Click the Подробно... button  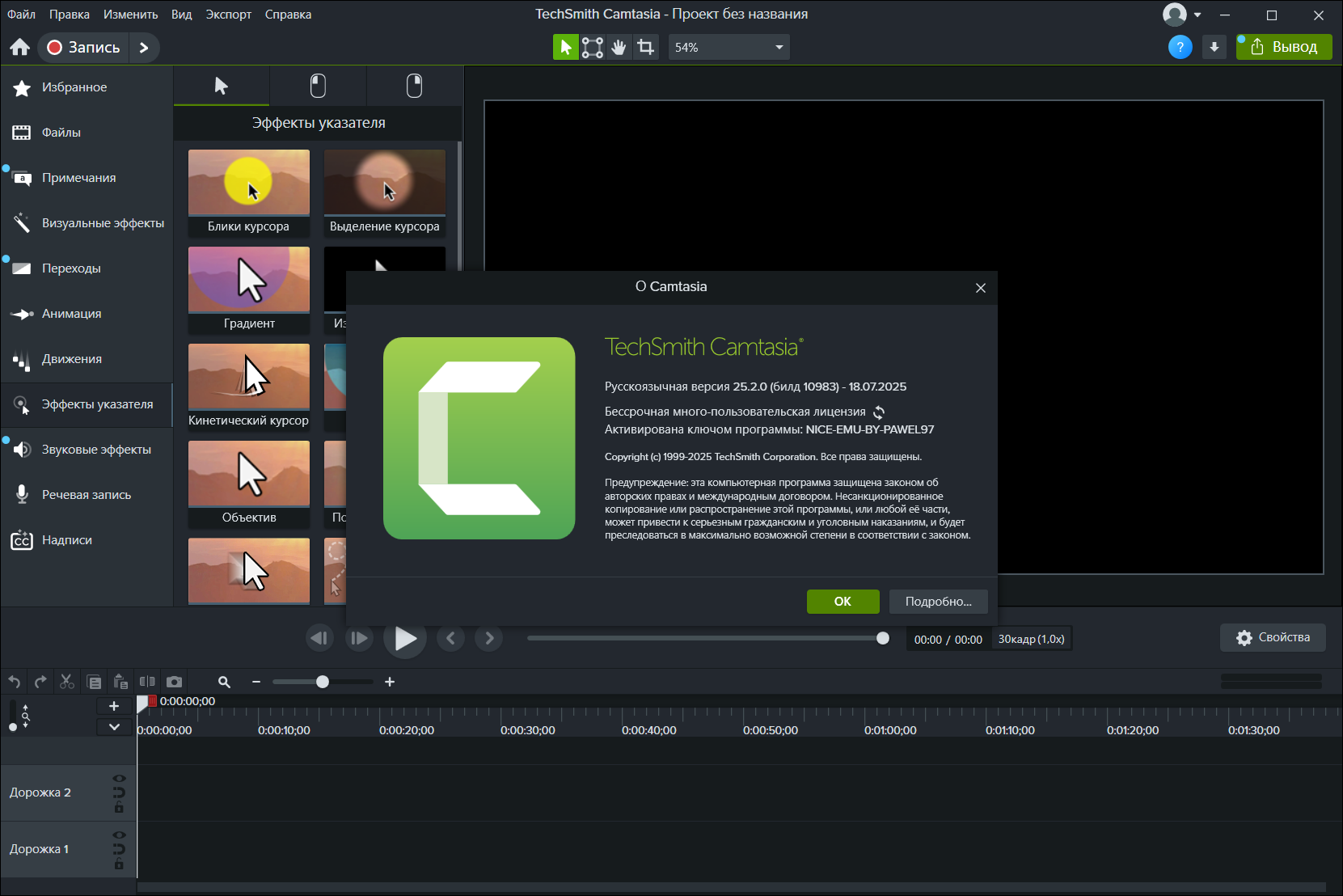click(938, 602)
